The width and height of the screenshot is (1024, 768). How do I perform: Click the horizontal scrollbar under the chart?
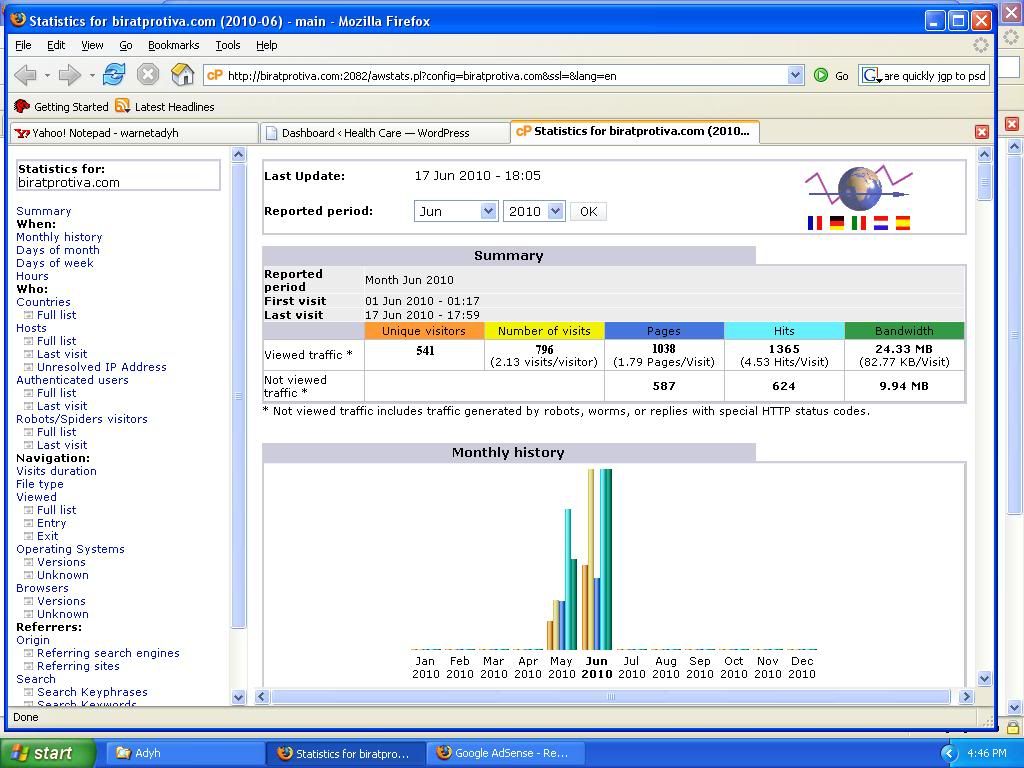(610, 696)
